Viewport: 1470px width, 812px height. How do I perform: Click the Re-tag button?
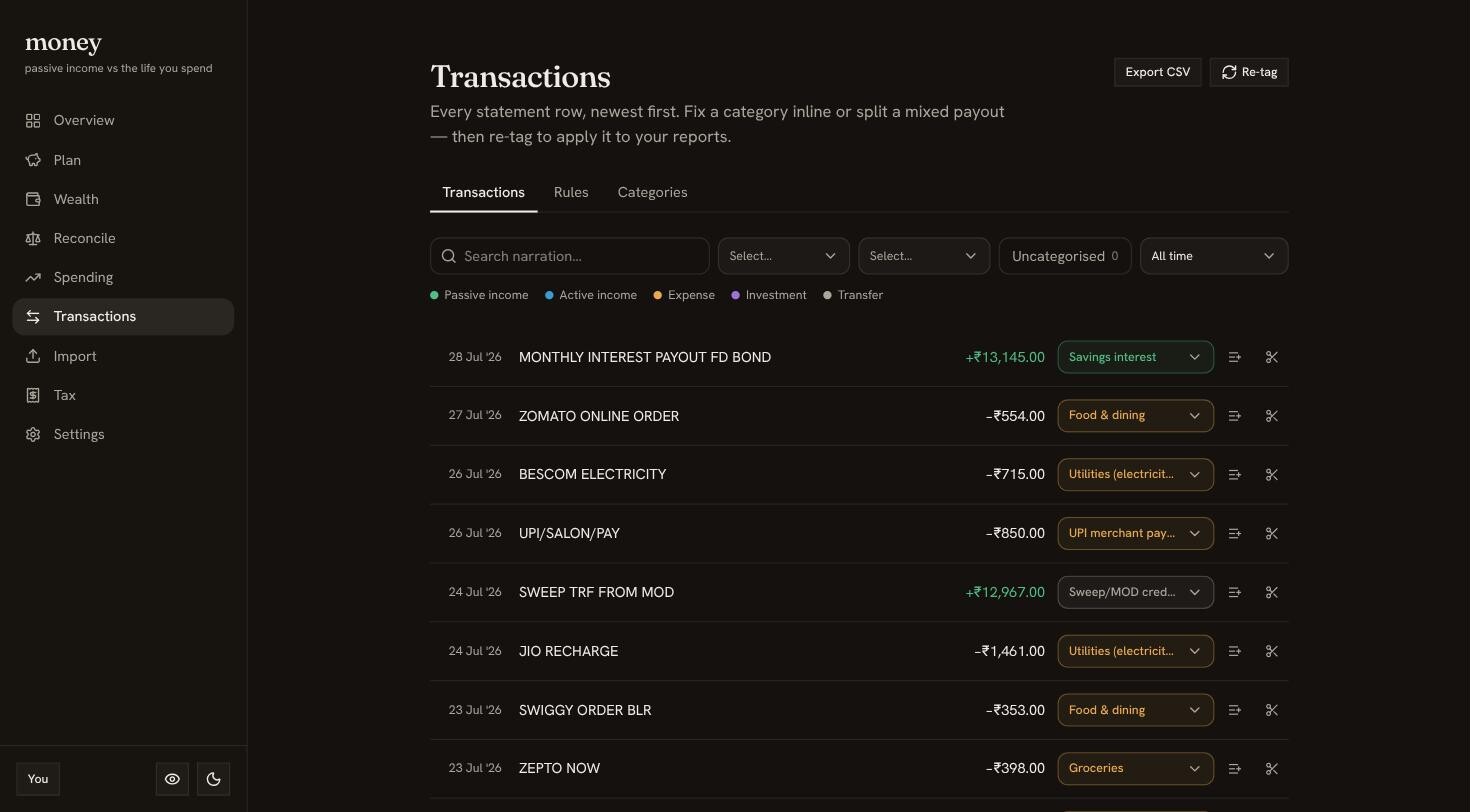(x=1249, y=72)
